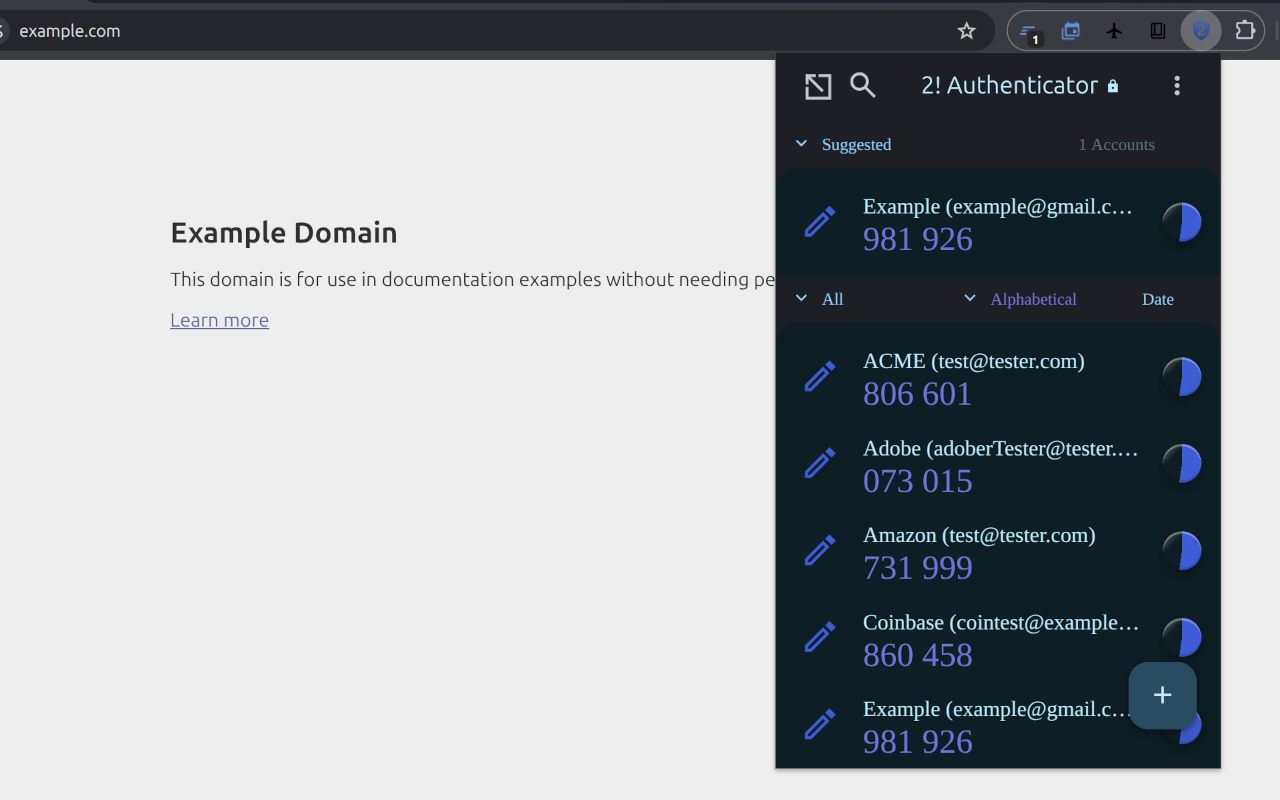Click the 981 926 code for Example
Viewport: 1280px width, 800px height.
point(917,239)
